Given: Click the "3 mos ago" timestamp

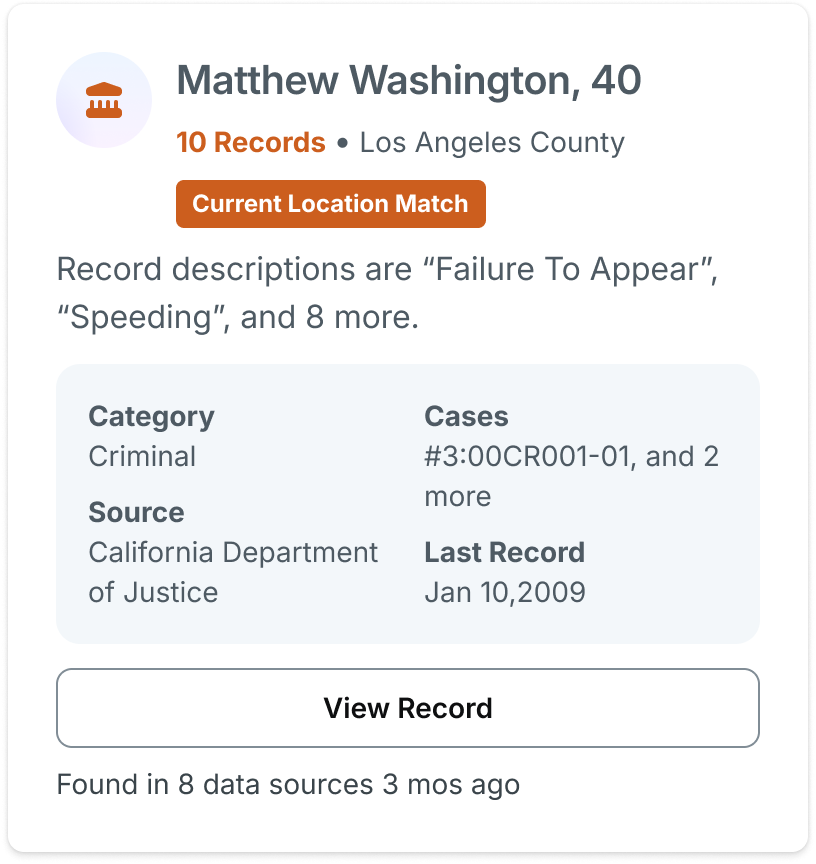Looking at the screenshot, I should pyautogui.click(x=451, y=784).
